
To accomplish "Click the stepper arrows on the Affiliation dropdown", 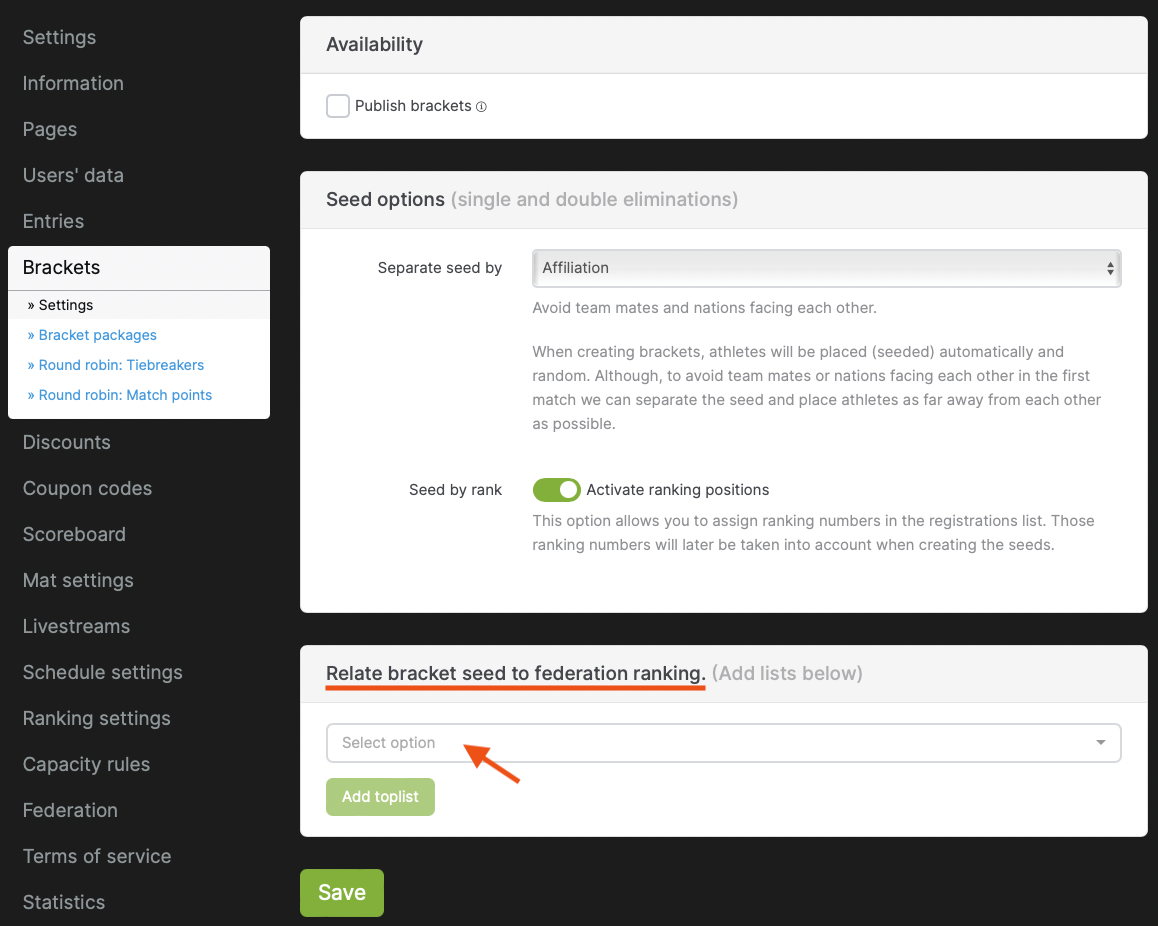I will (1110, 268).
